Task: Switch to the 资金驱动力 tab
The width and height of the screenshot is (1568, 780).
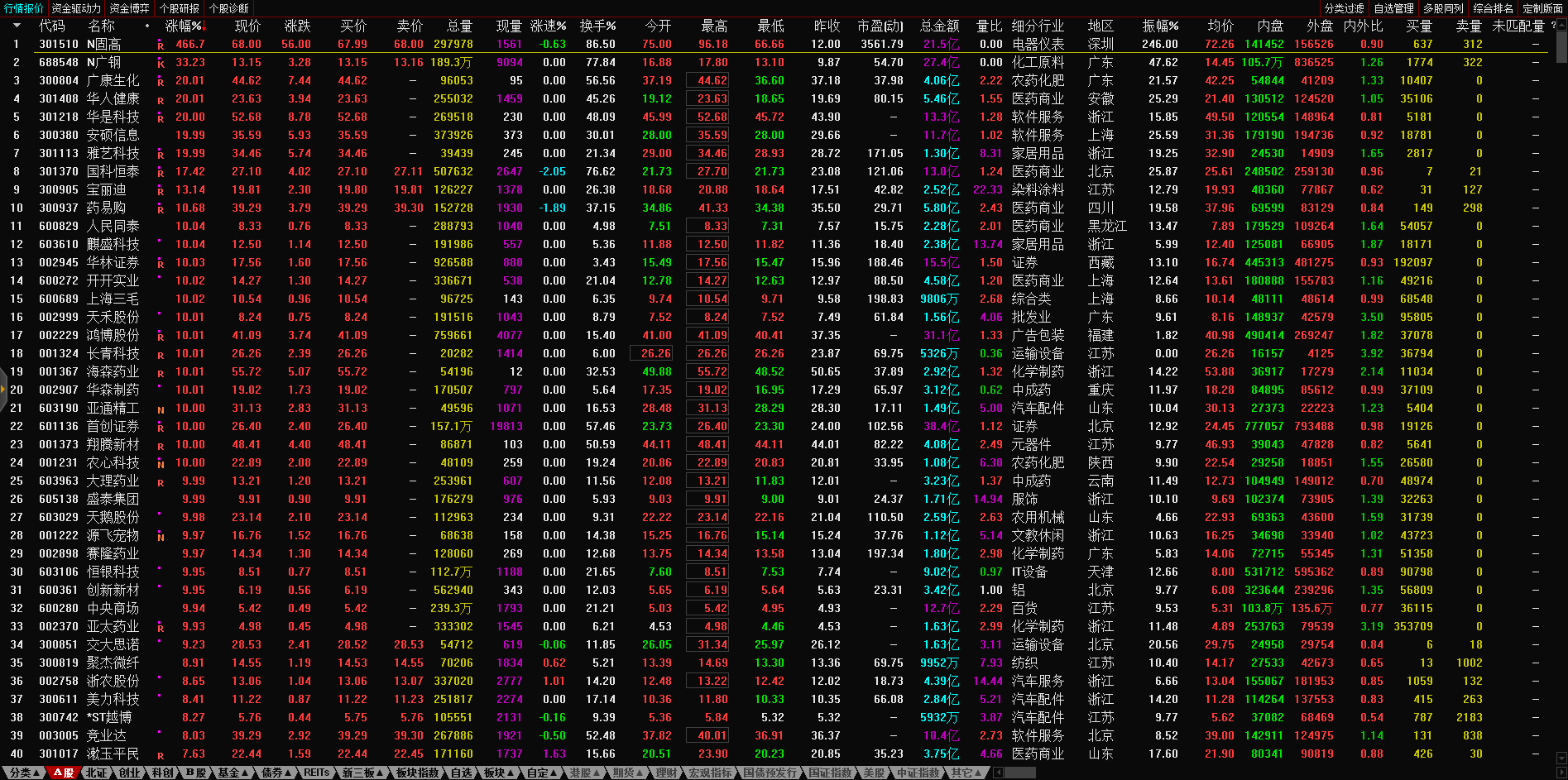Action: point(76,8)
